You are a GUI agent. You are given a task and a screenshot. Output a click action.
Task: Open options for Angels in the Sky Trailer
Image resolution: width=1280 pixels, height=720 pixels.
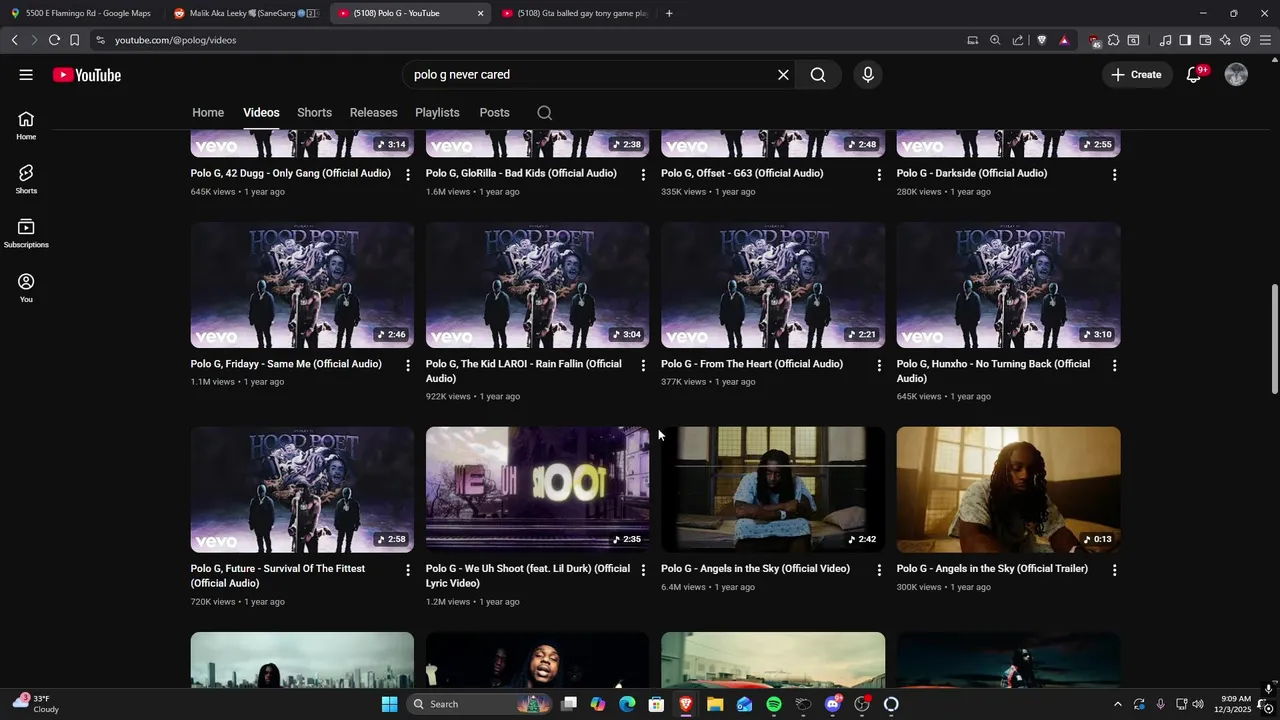(x=1114, y=570)
